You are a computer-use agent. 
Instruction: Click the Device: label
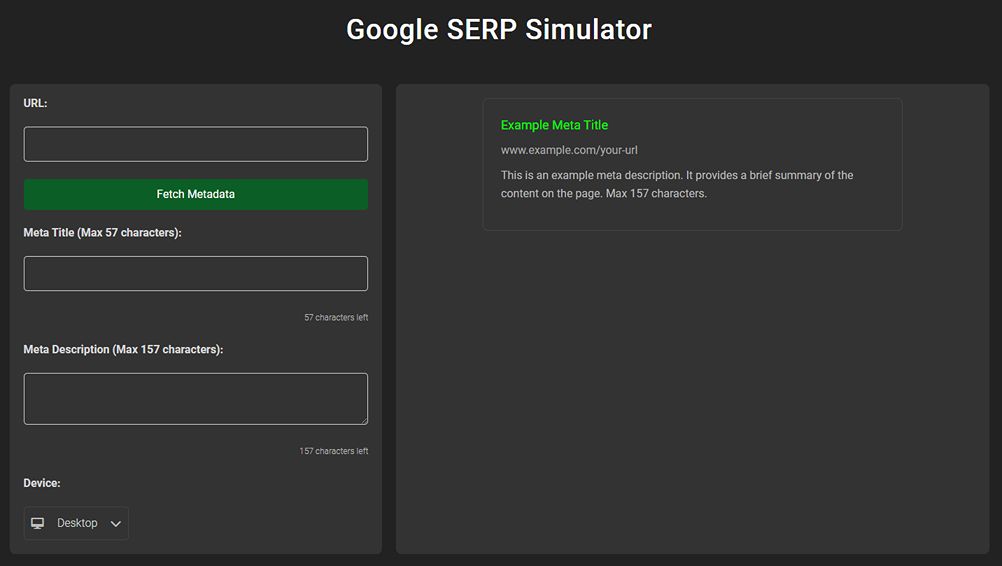42,483
